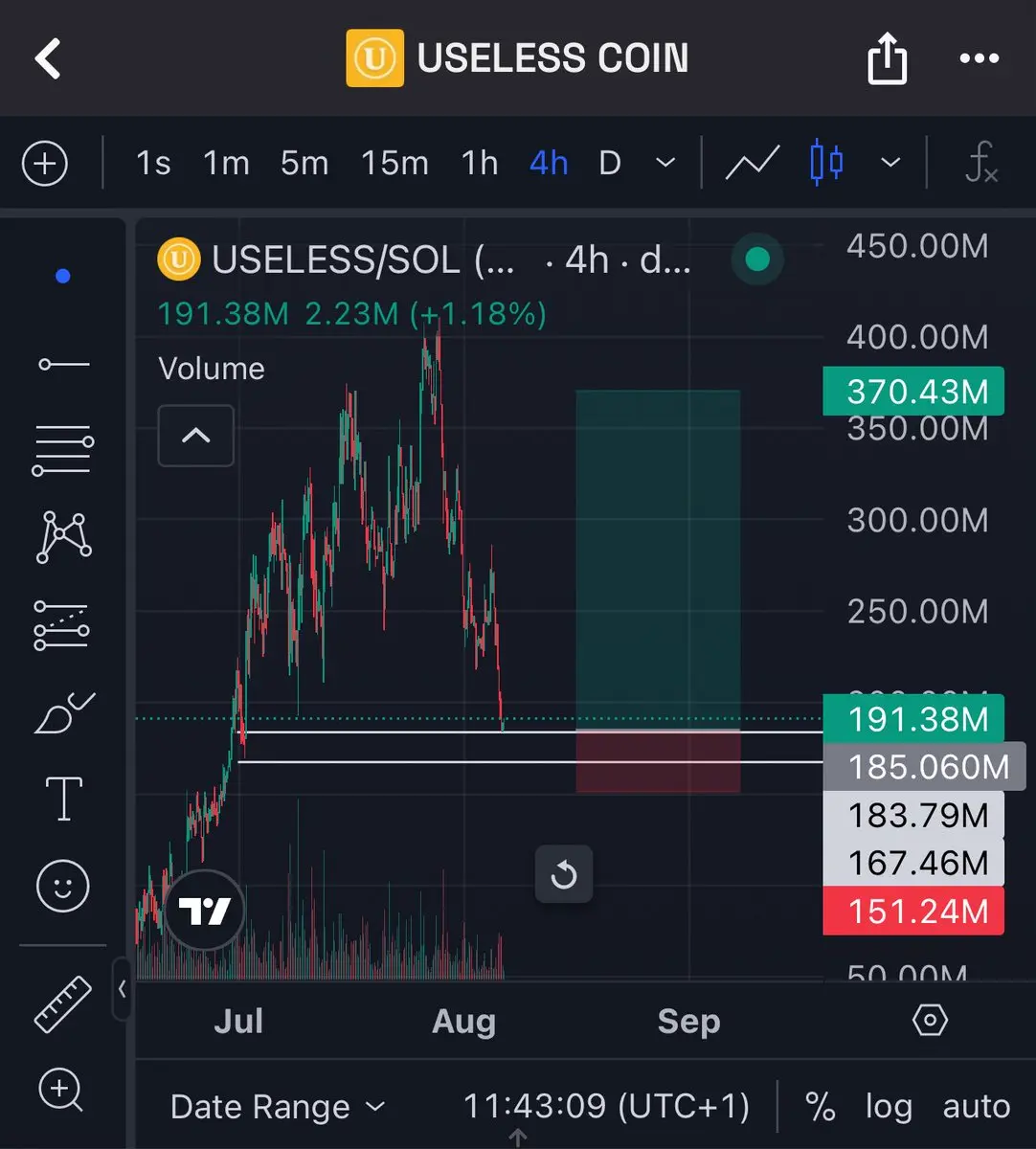Expand the timeframe interval dropdown arrow
The image size is (1036, 1149).
coord(665,163)
